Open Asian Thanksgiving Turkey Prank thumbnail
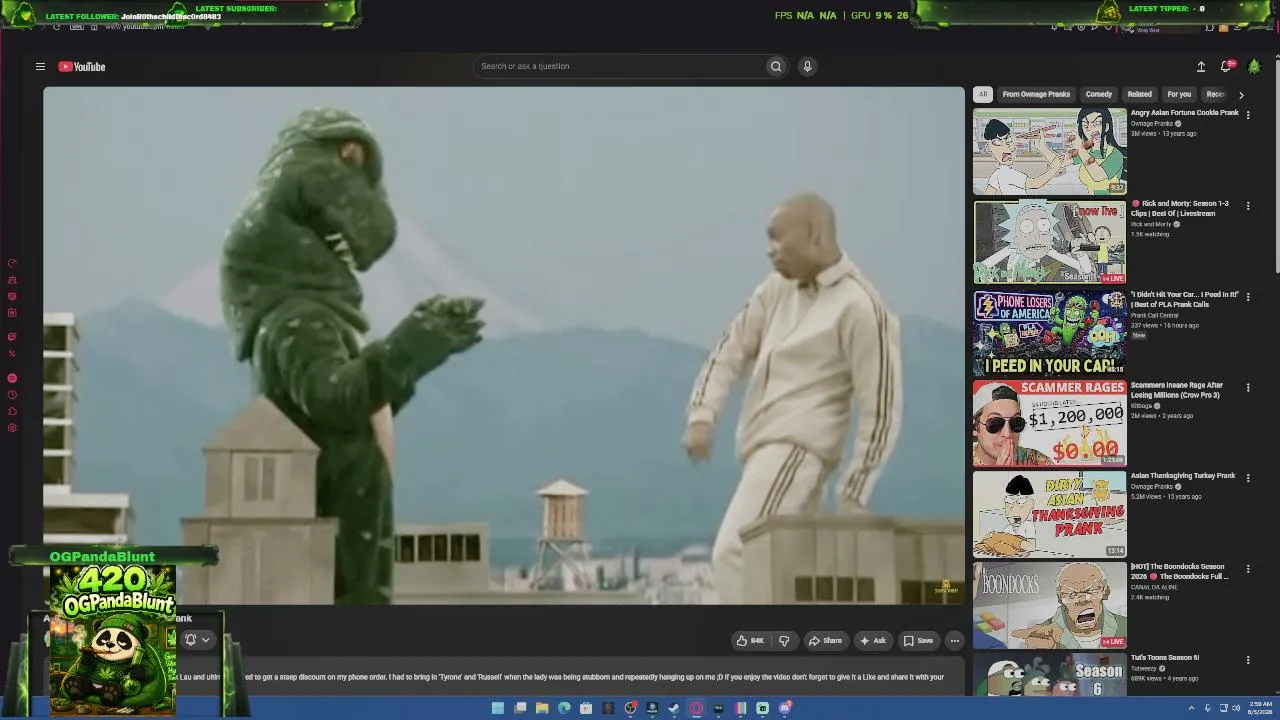The width and height of the screenshot is (1280, 720). pyautogui.click(x=1050, y=514)
